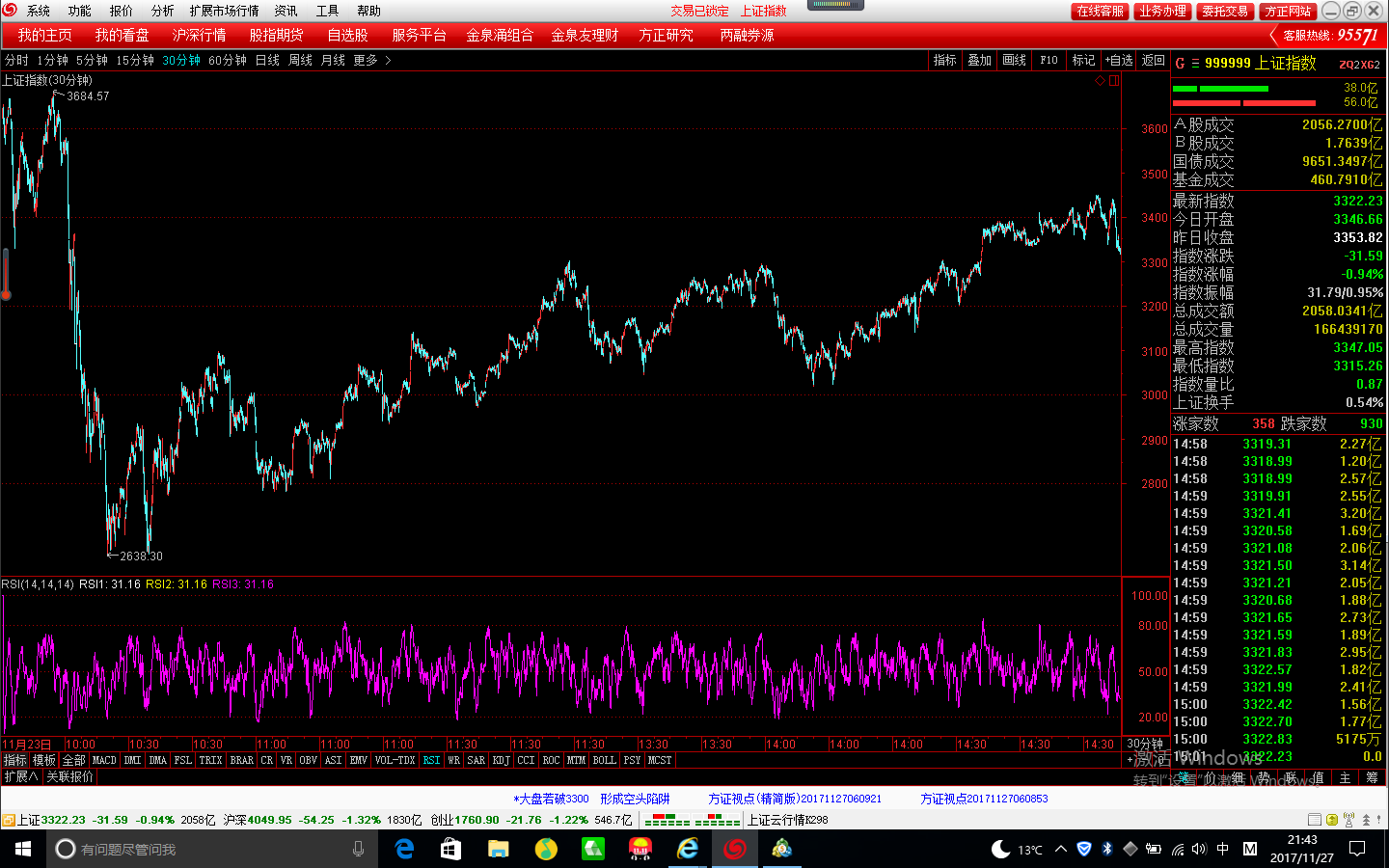Select the MACD indicator tab
The image size is (1389, 868).
pyautogui.click(x=104, y=760)
